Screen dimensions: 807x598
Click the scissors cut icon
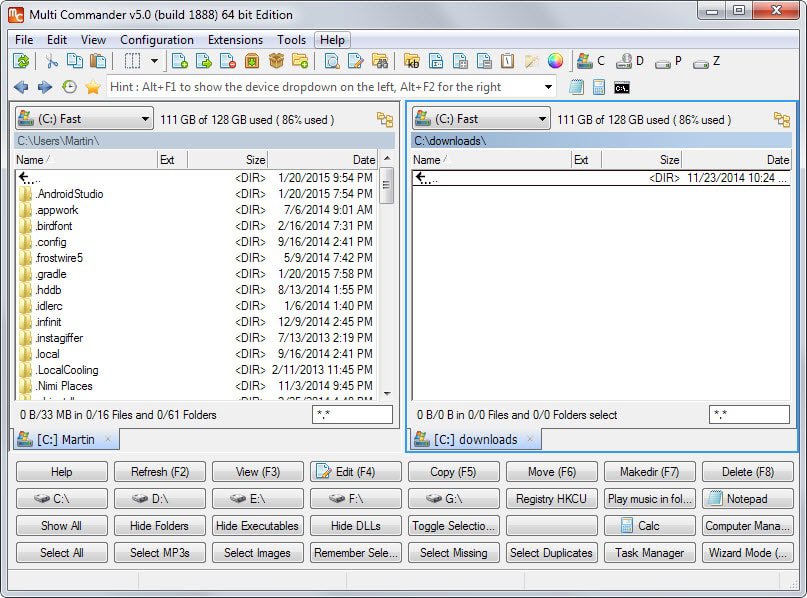point(51,62)
